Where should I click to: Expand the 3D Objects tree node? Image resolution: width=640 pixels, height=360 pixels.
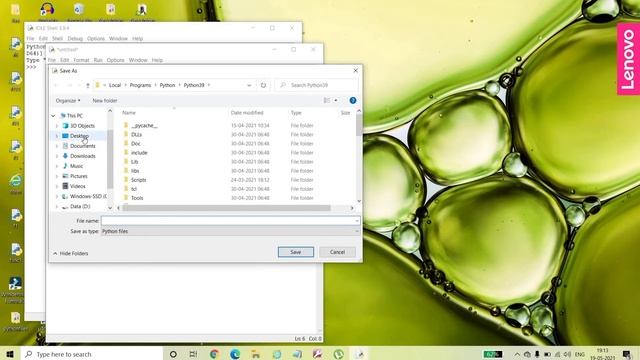57,126
